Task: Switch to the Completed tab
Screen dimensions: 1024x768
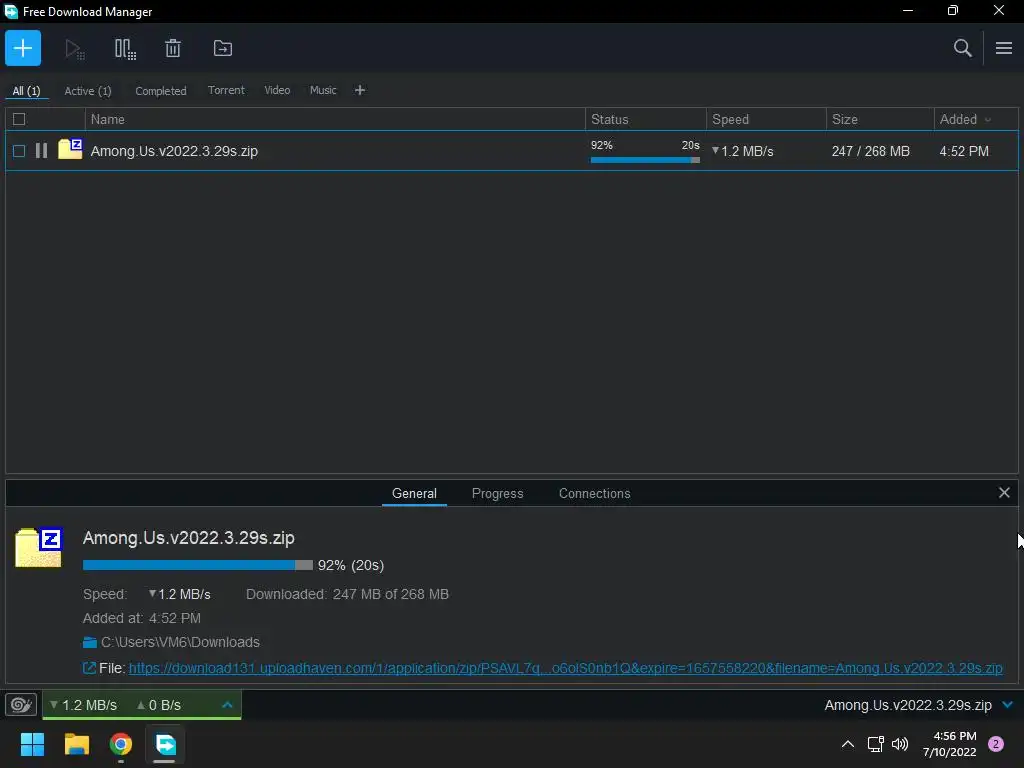Action: [x=161, y=91]
